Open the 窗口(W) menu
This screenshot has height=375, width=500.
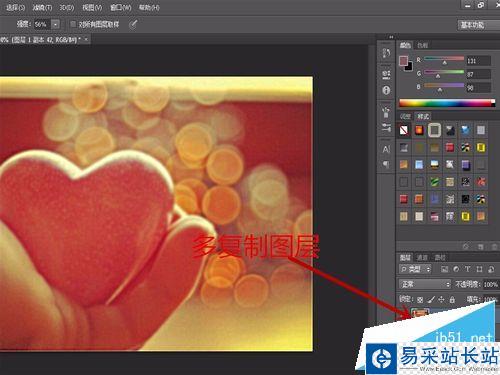(x=121, y=7)
